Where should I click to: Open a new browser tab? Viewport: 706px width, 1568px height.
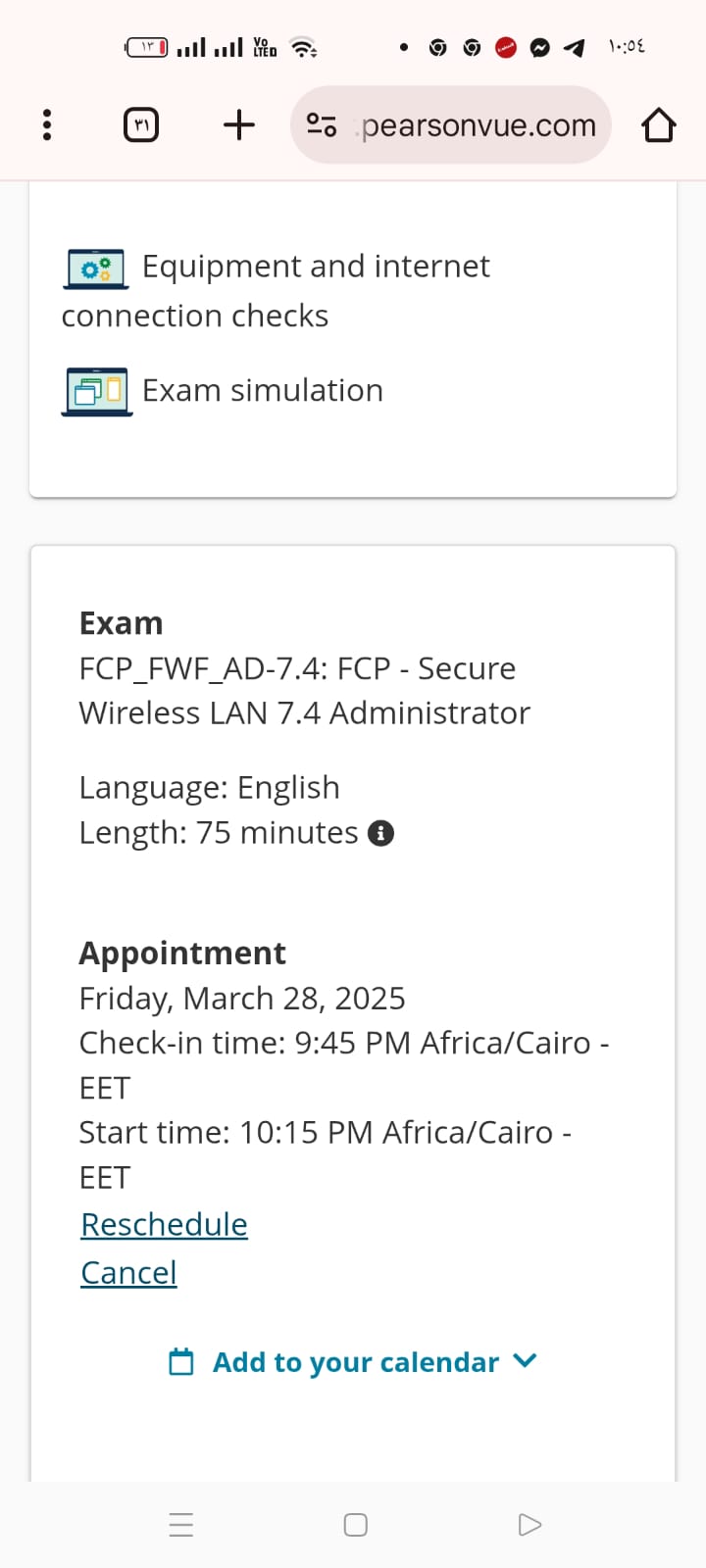click(239, 124)
